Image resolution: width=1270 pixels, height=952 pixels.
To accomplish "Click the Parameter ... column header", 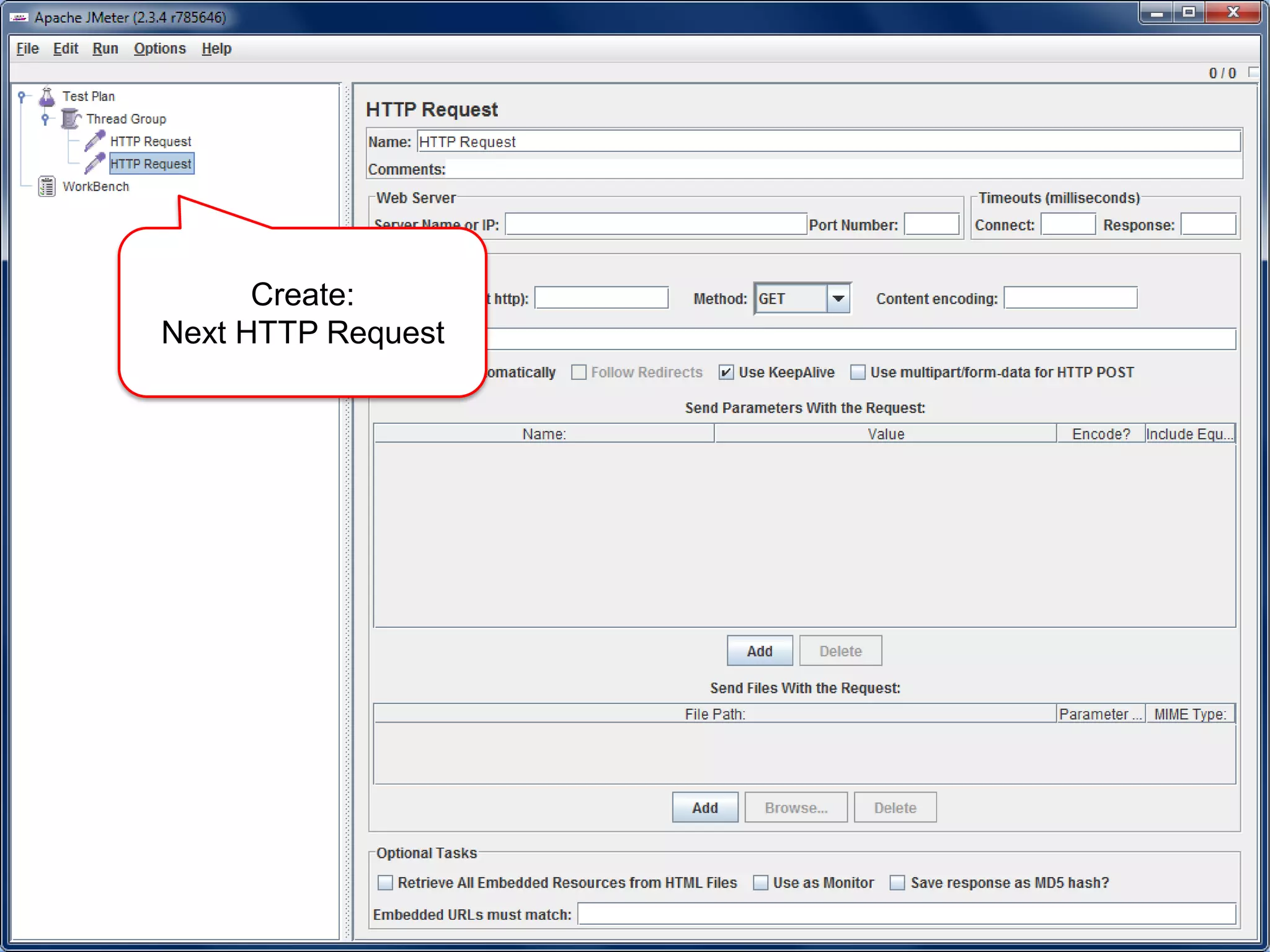I will [x=1101, y=714].
